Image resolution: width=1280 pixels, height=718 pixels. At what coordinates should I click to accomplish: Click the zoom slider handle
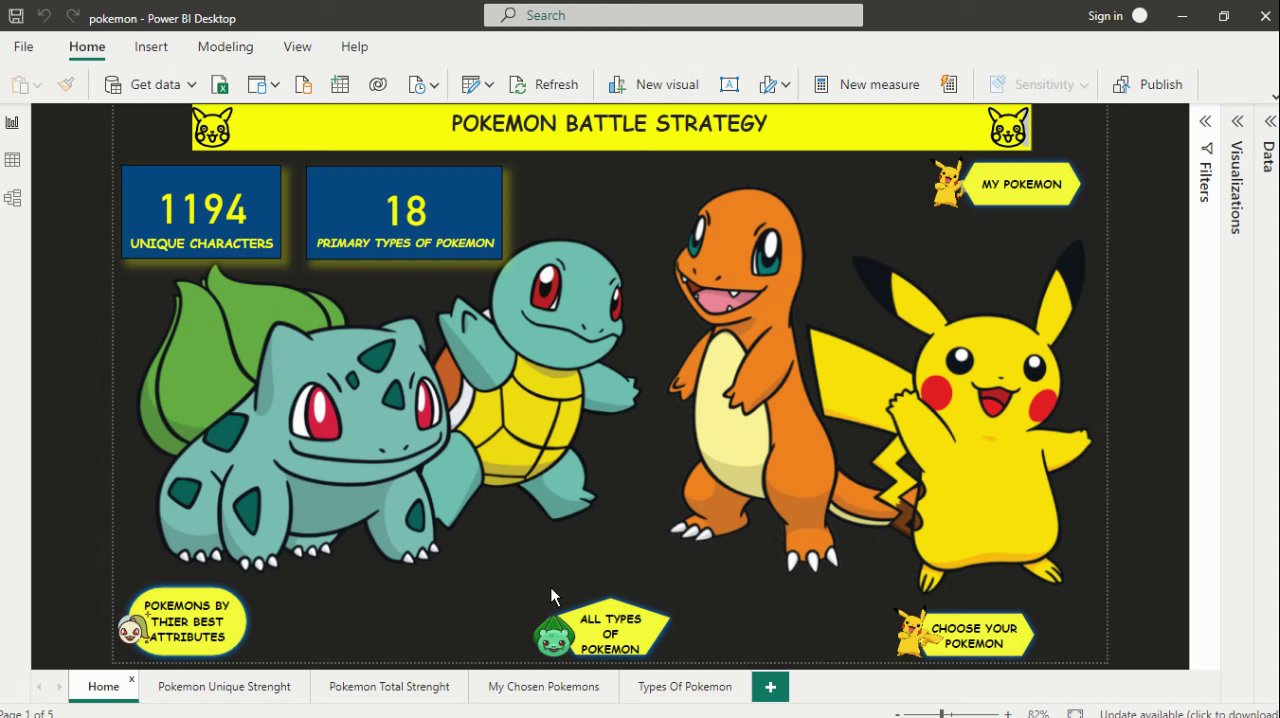tap(942, 714)
